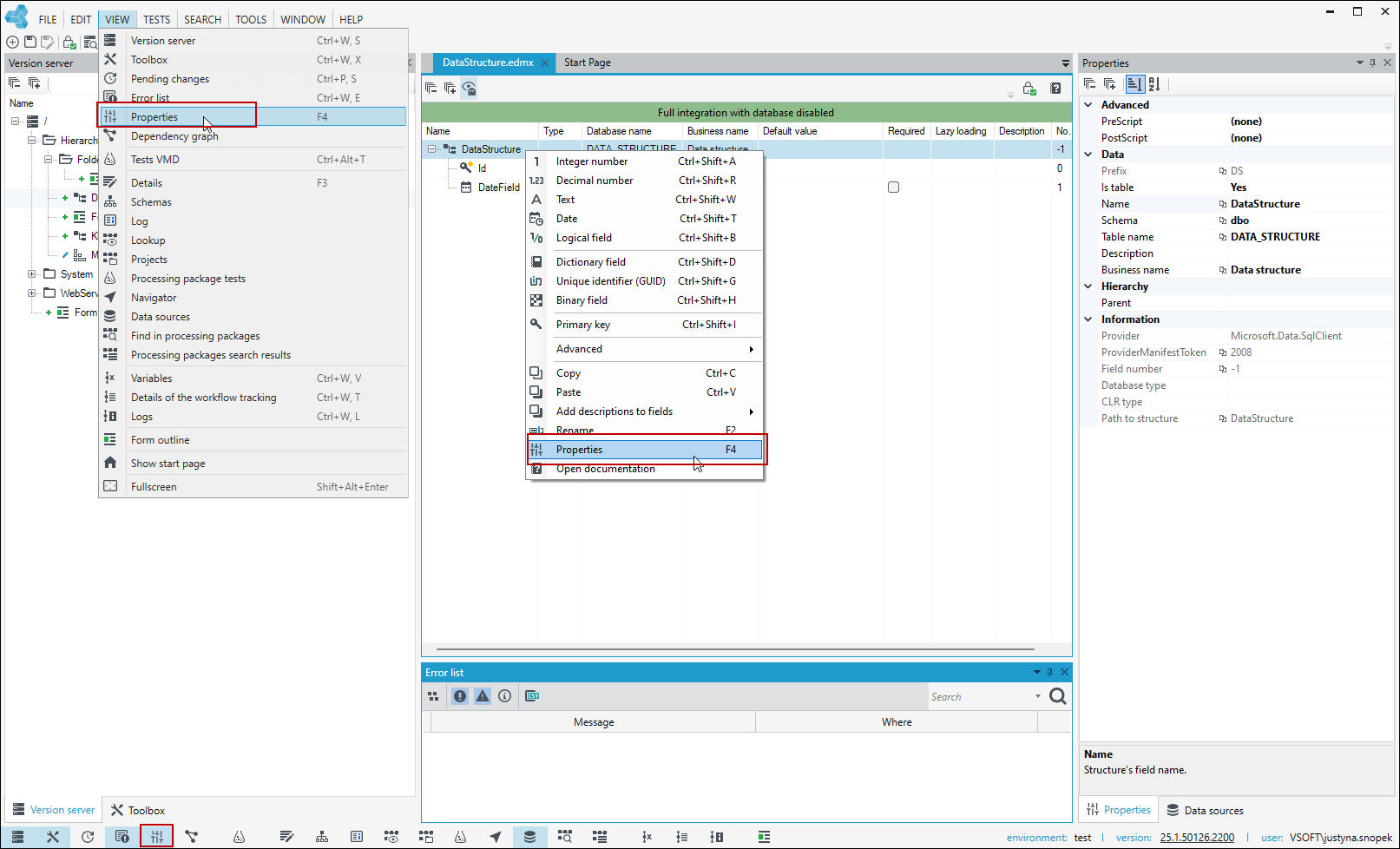The width and height of the screenshot is (1400, 849).
Task: Click the Schemas hierarchy icon in bottom toolbar
Action: [x=322, y=837]
